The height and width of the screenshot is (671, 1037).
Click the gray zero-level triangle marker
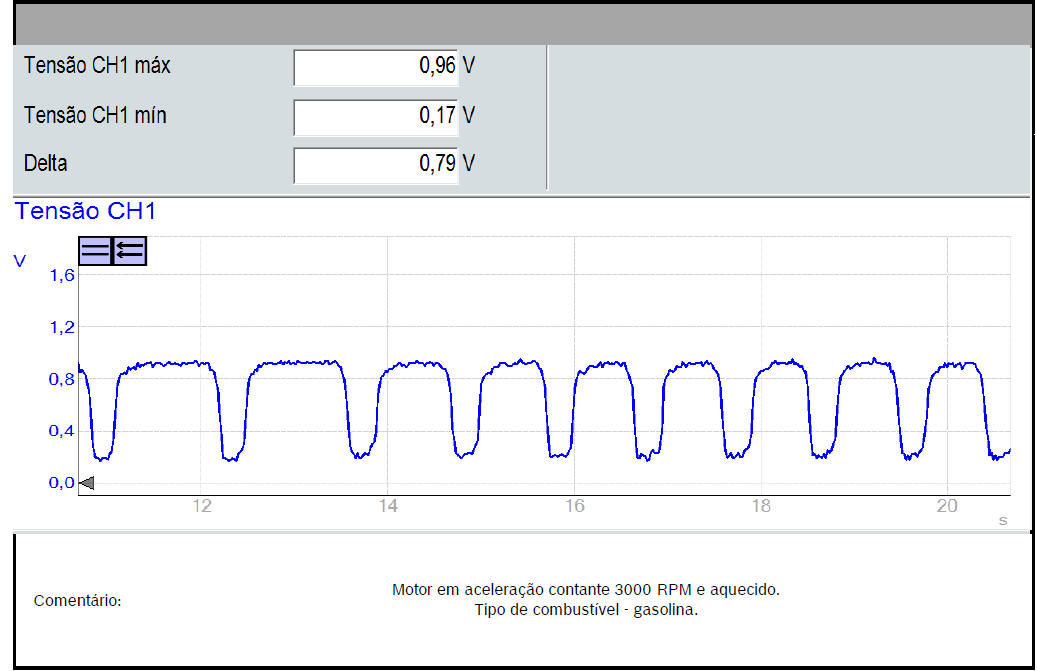tap(87, 484)
